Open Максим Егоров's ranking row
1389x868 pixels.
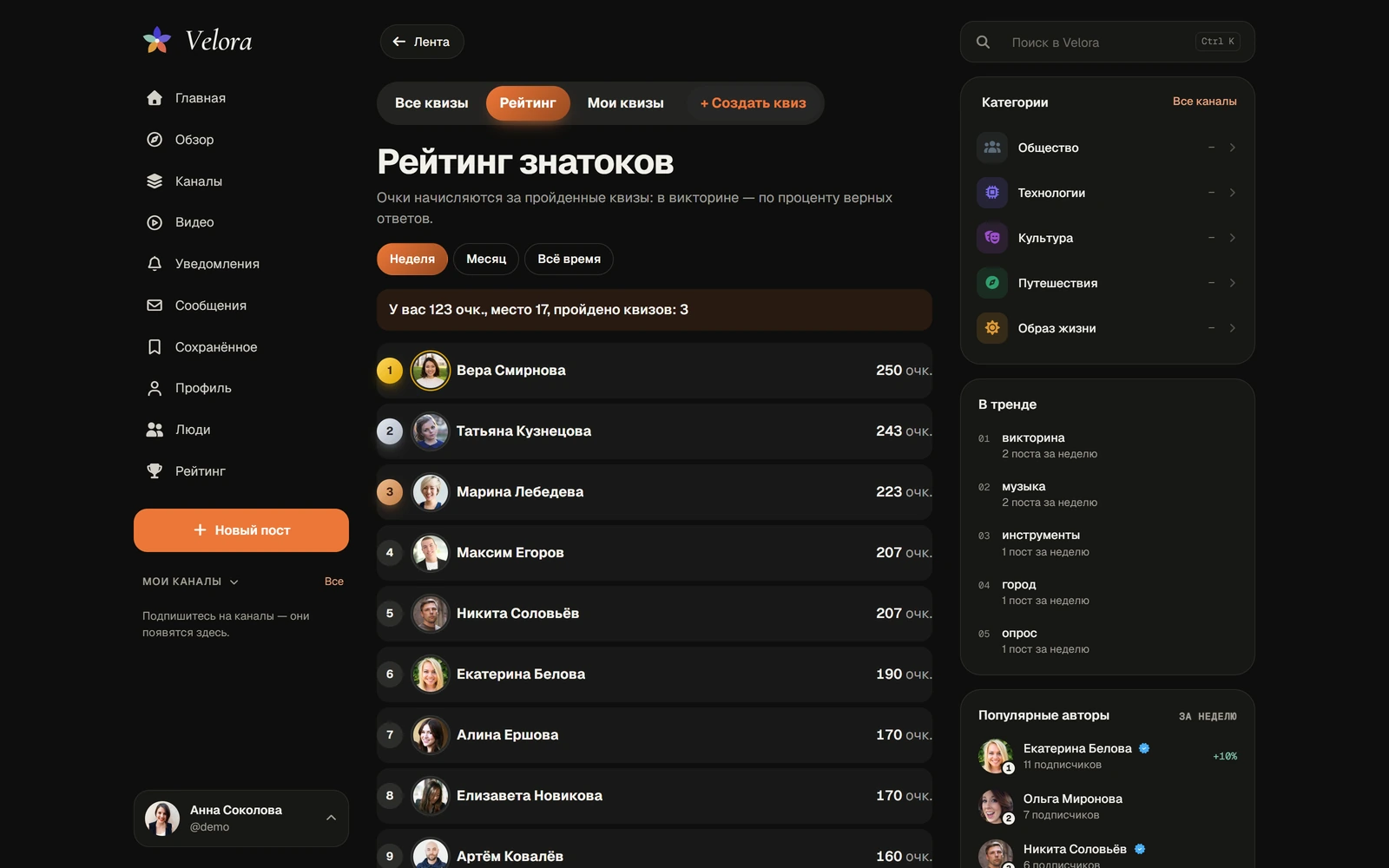tap(655, 553)
